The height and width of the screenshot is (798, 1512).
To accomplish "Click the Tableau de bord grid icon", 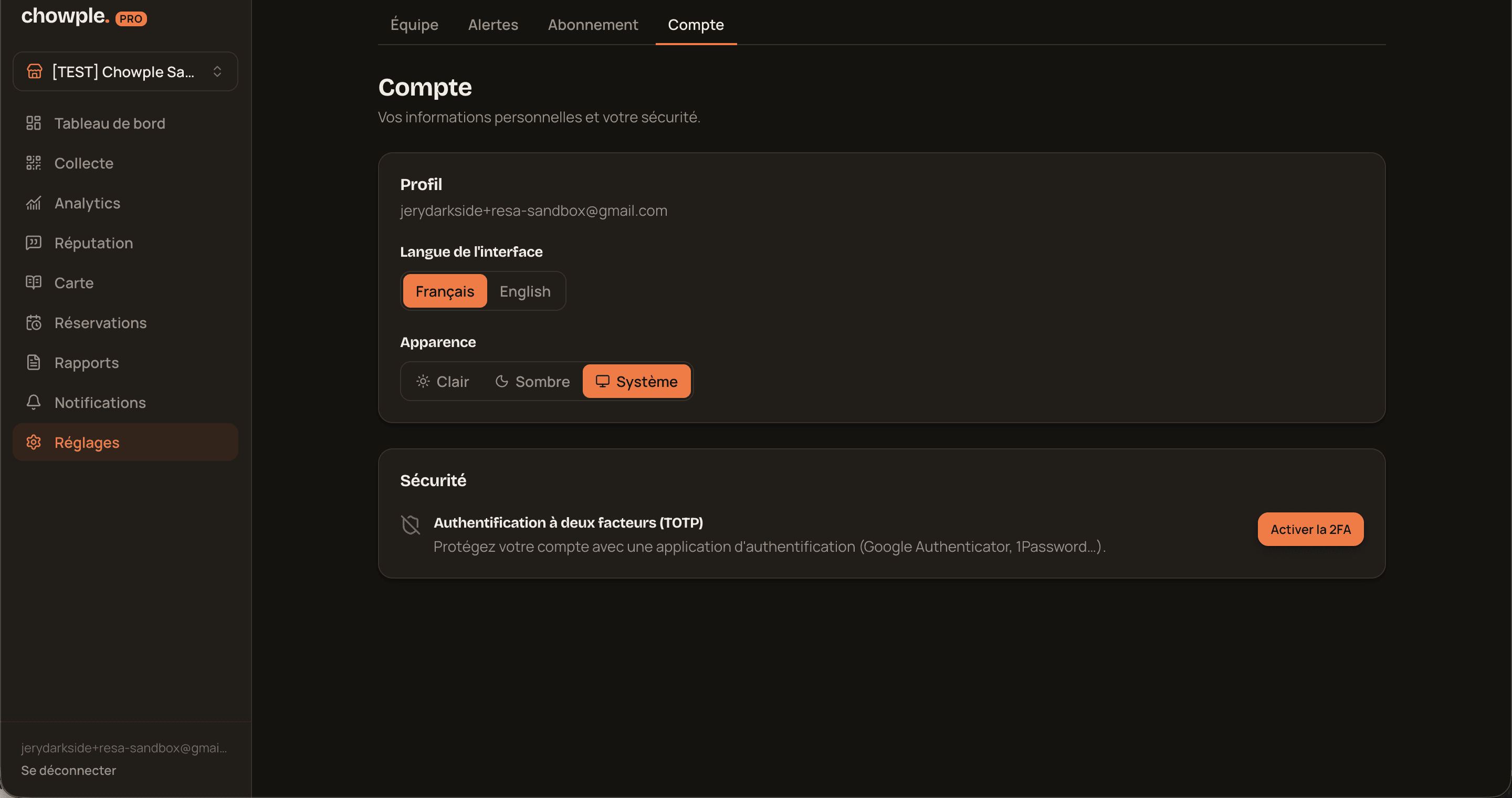I will [x=34, y=123].
